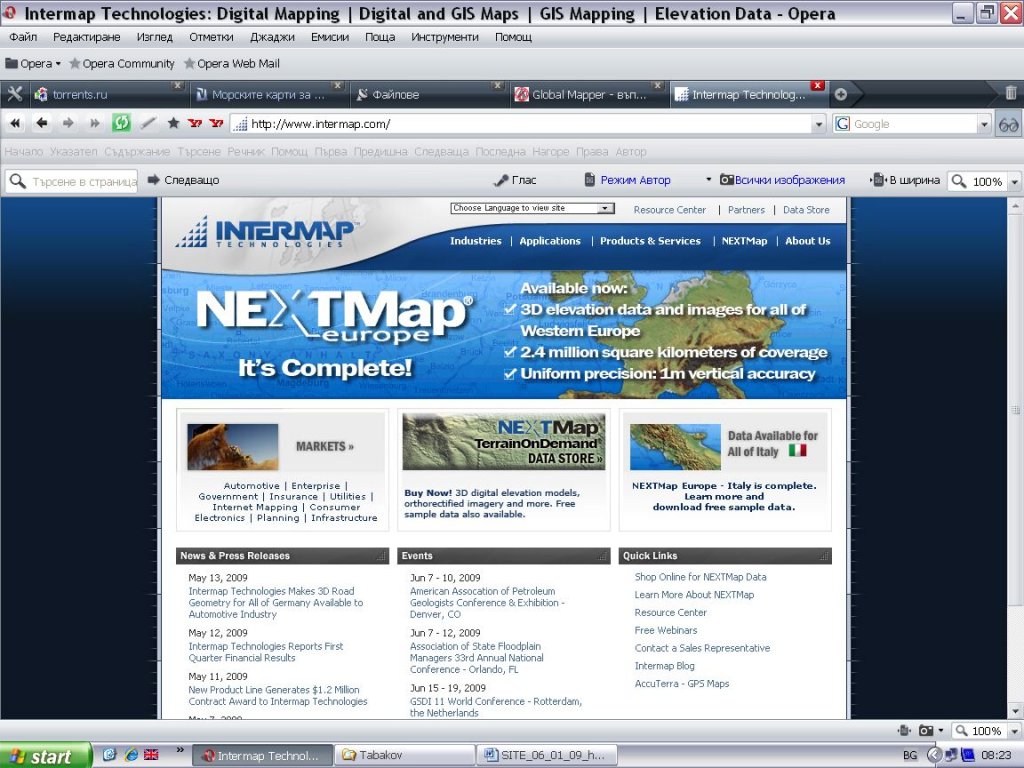
Task: Click the Rewind navigation icon
Action: [15, 123]
